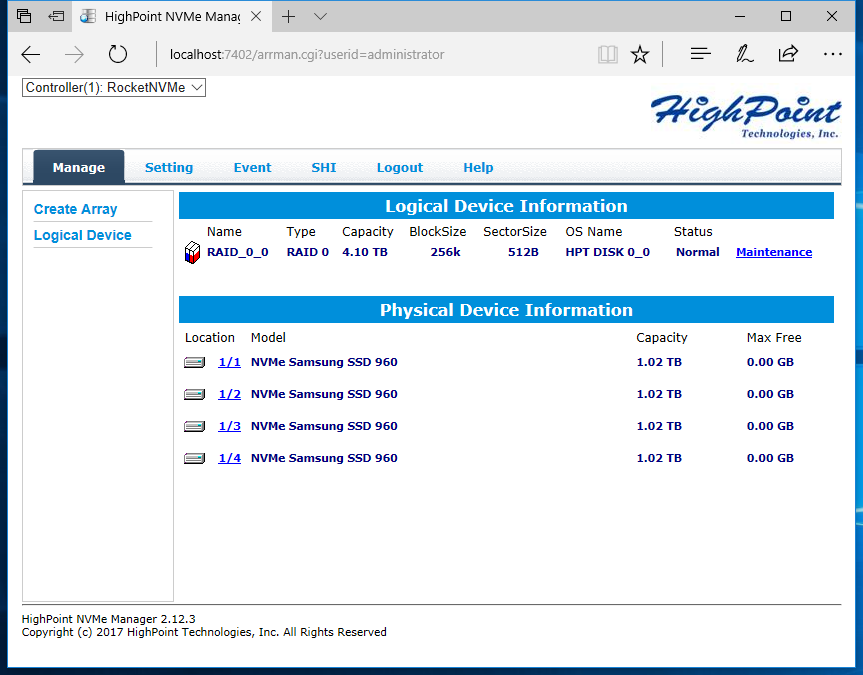Go back in the browser

click(31, 55)
